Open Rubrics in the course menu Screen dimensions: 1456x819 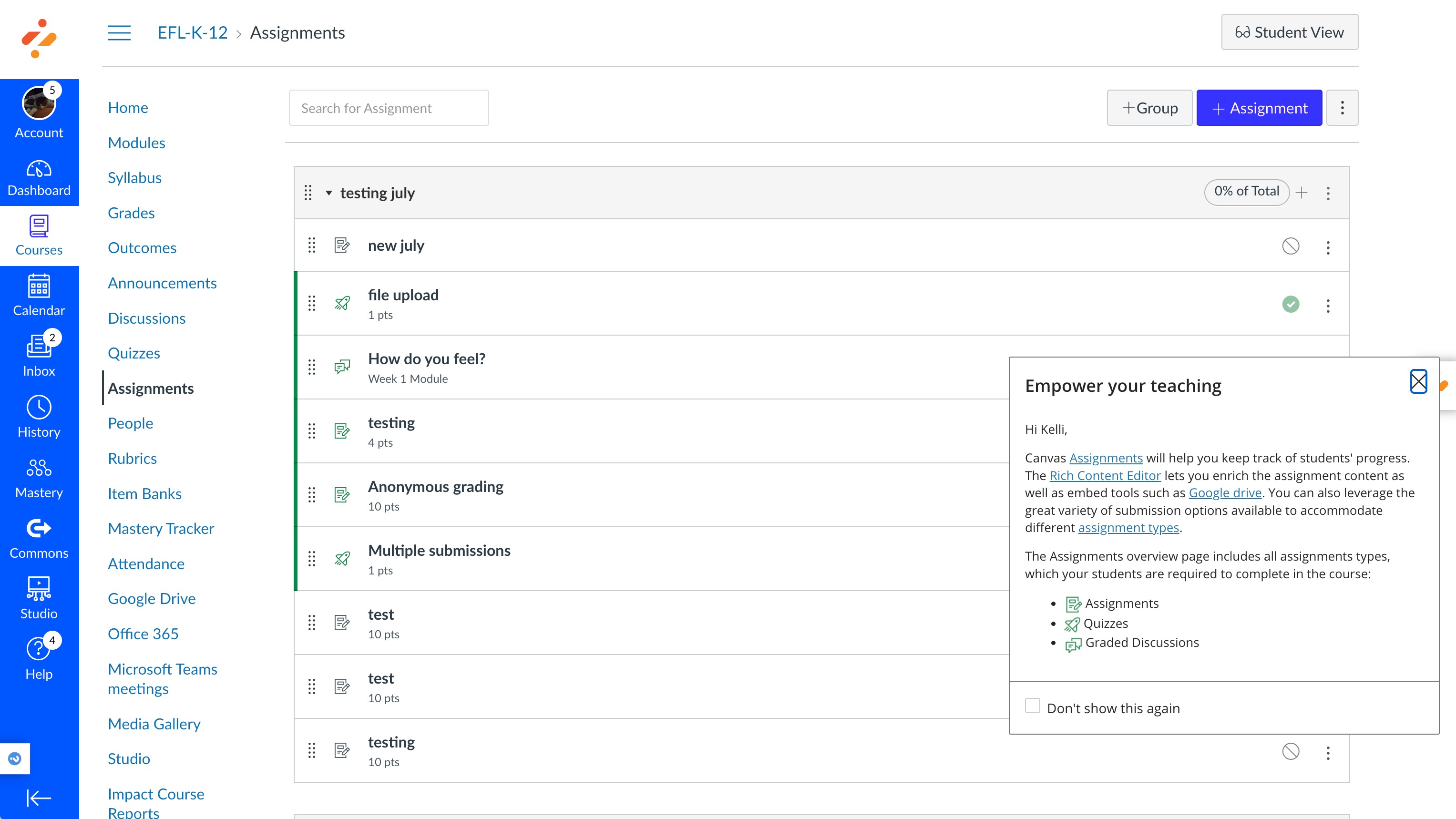tap(132, 458)
